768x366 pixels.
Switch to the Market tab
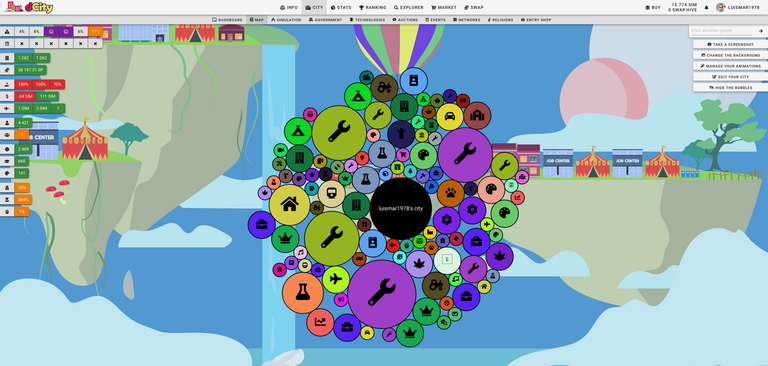(444, 7)
